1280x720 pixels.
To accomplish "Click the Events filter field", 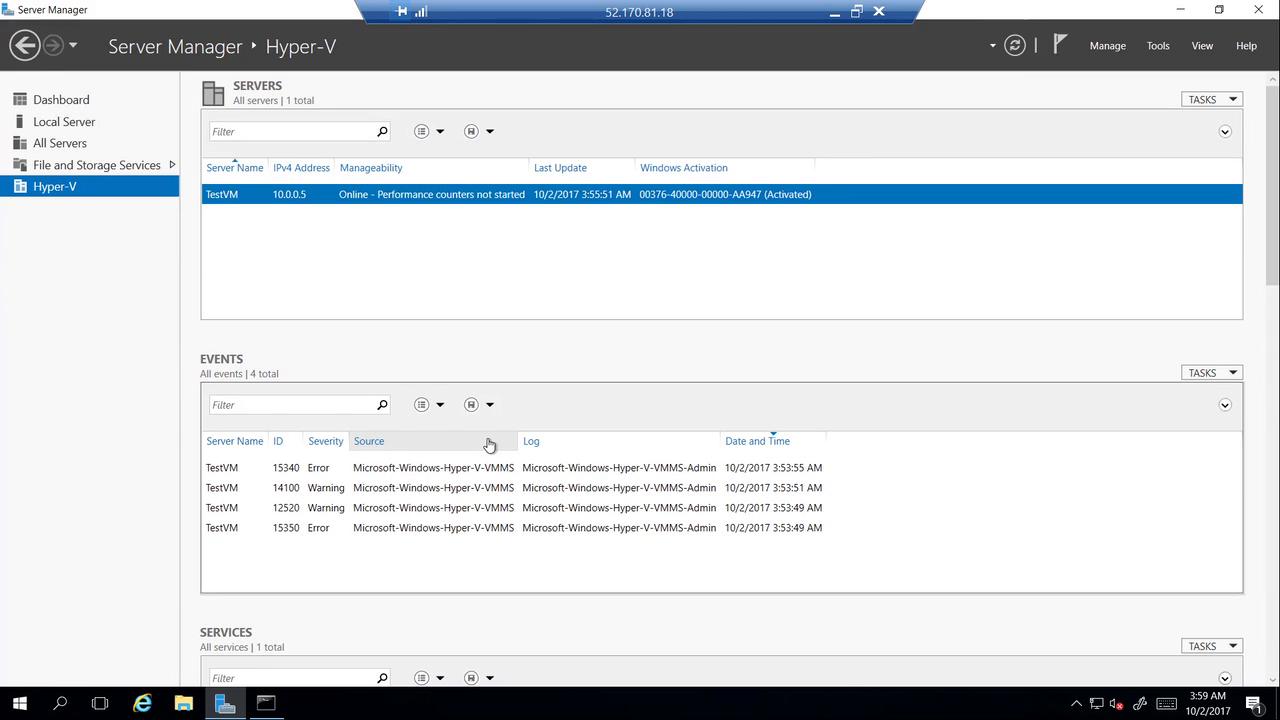I will pos(291,405).
